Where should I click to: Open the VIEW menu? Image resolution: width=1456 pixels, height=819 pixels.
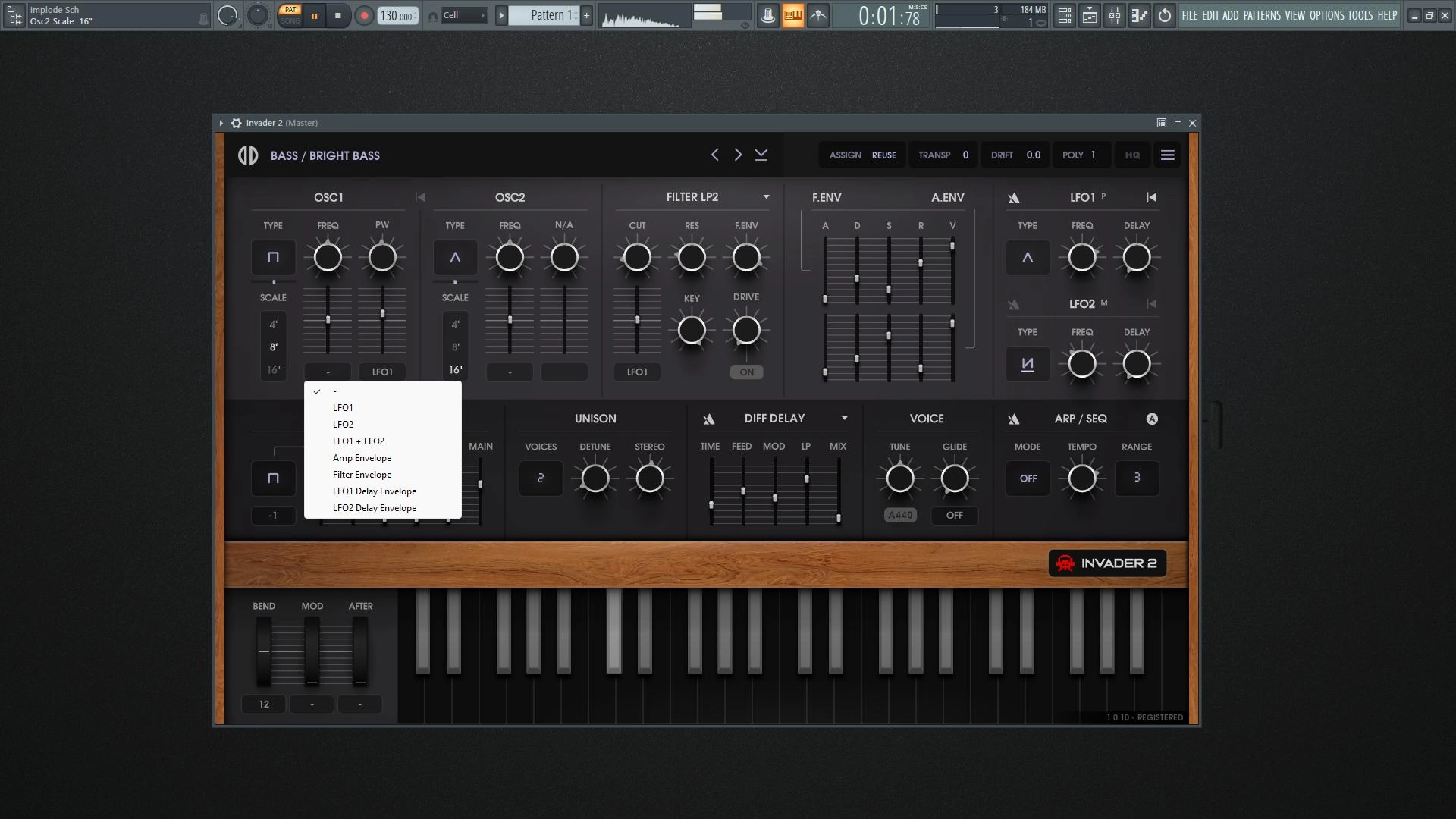1295,15
